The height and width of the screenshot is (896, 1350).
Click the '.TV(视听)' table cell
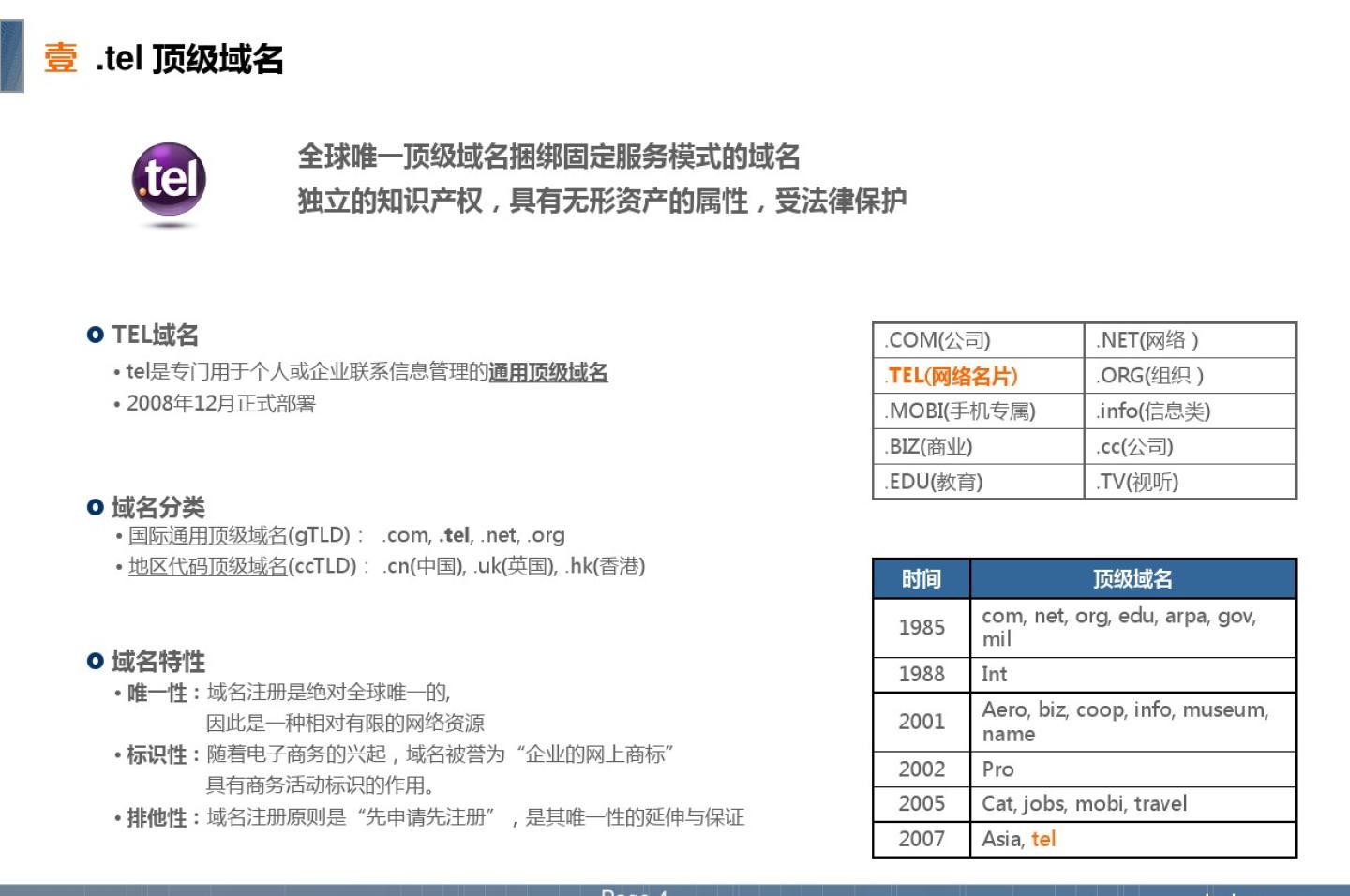click(1191, 482)
